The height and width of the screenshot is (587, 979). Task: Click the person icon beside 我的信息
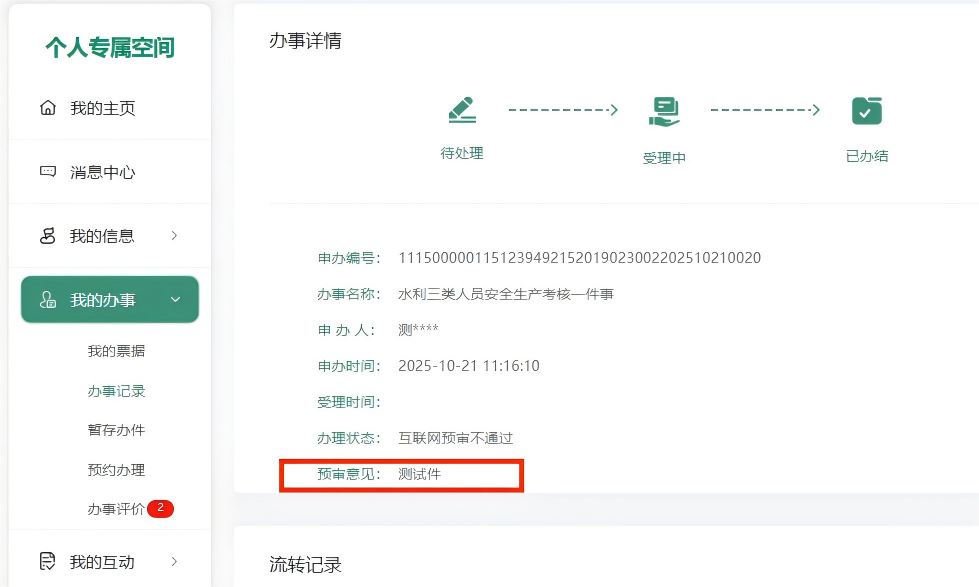(47, 236)
